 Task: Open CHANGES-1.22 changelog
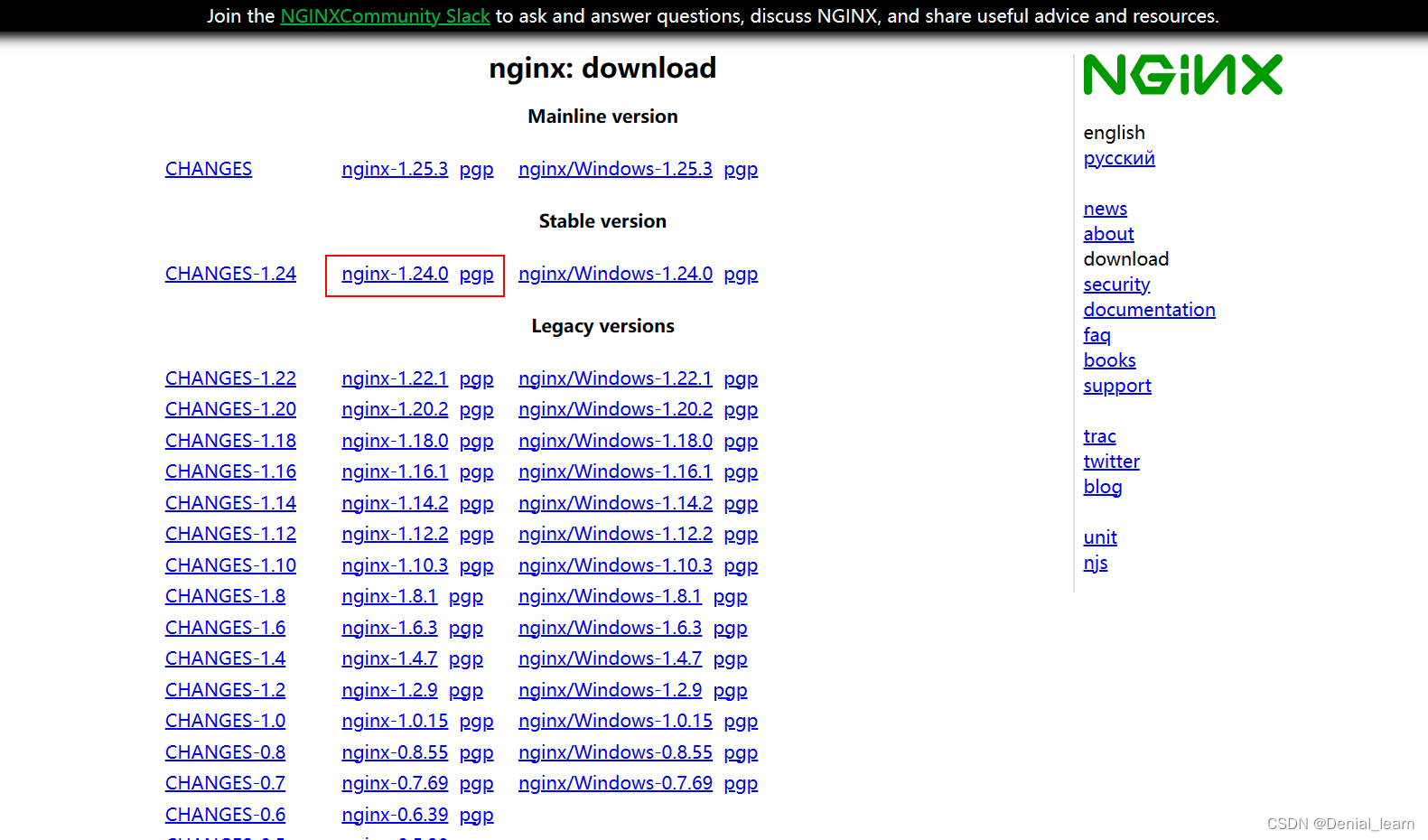pos(230,378)
